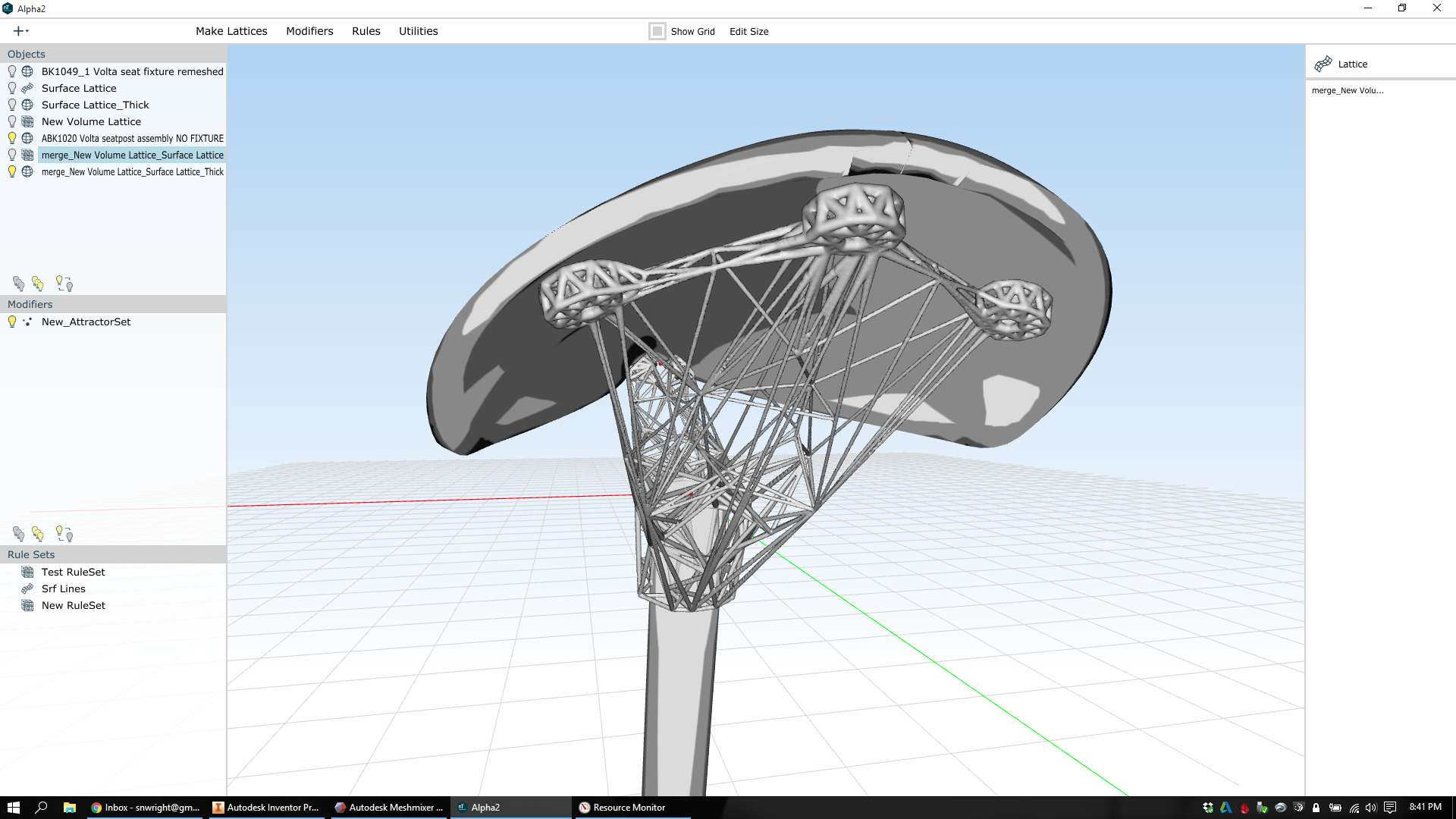The width and height of the screenshot is (1456, 819).
Task: Show merge_New Volume Lattice_Surface Lattice via bulb
Action: pyautogui.click(x=12, y=155)
